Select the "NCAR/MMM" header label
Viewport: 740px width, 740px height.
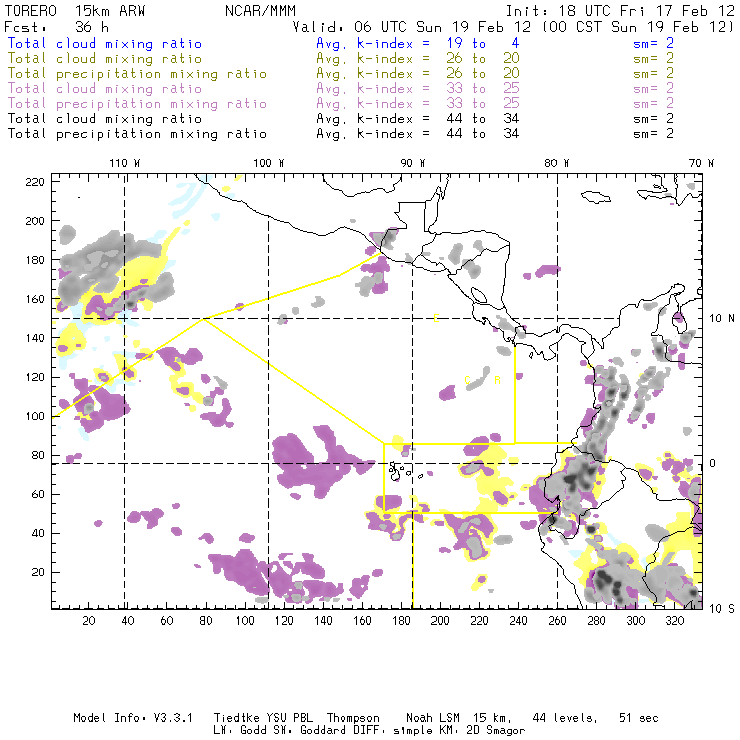point(260,11)
